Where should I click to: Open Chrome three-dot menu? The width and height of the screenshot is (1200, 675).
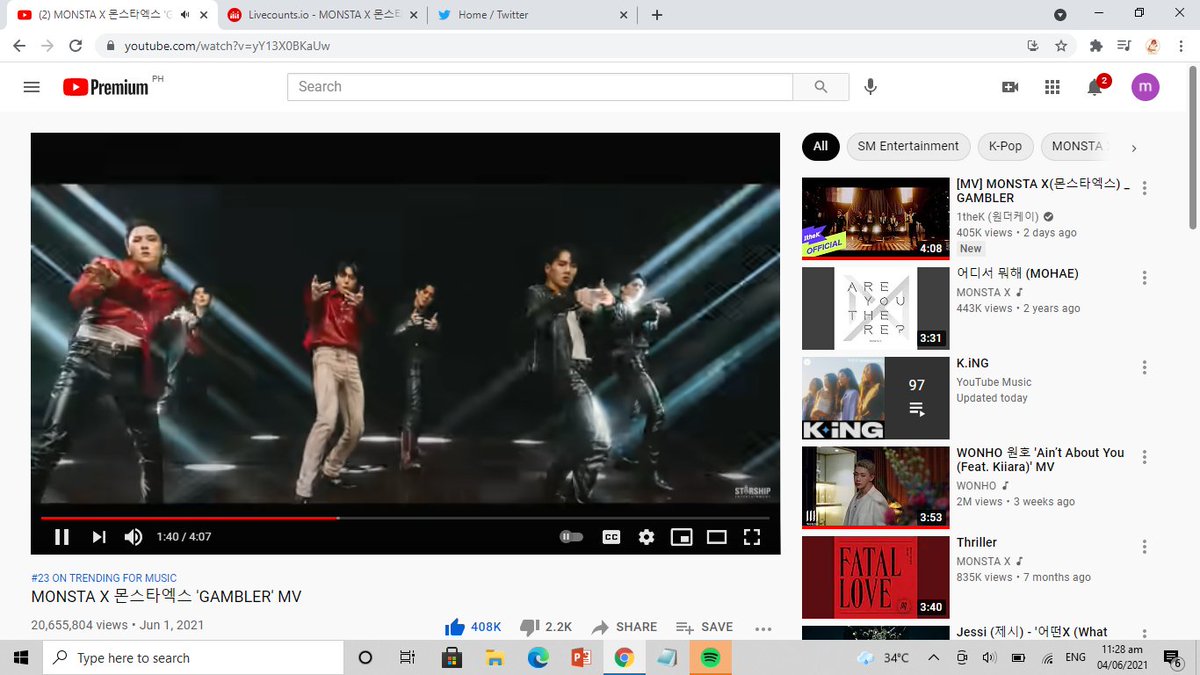pyautogui.click(x=1181, y=46)
